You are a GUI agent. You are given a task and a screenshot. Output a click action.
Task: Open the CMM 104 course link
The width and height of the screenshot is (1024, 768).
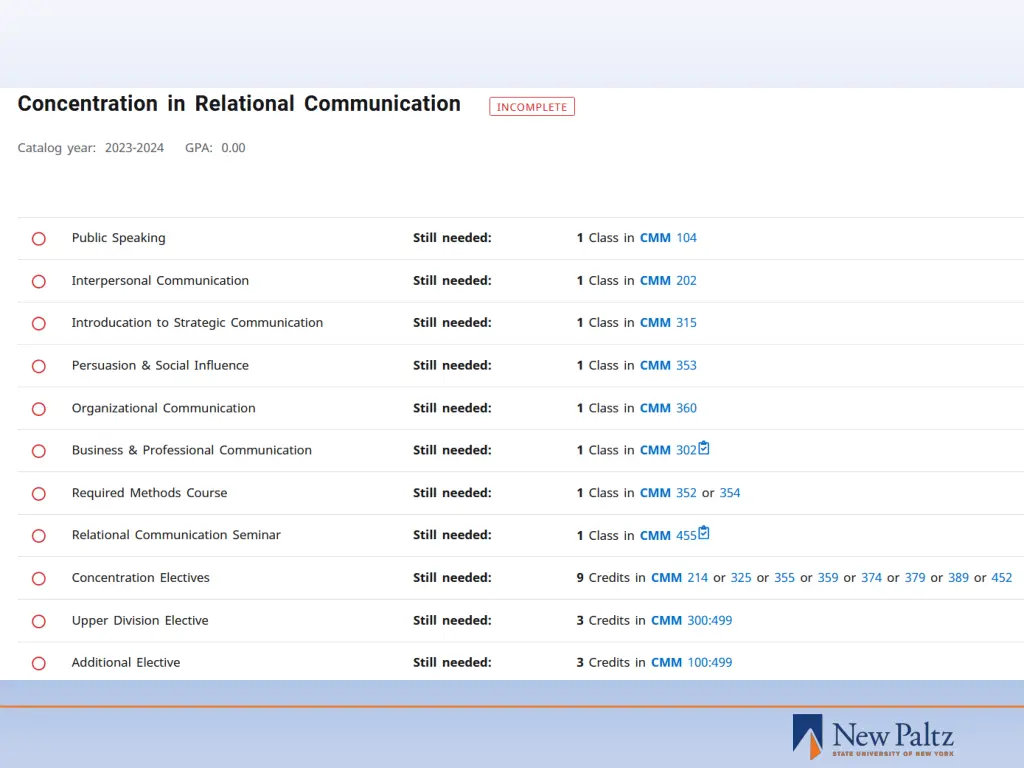[x=668, y=238]
